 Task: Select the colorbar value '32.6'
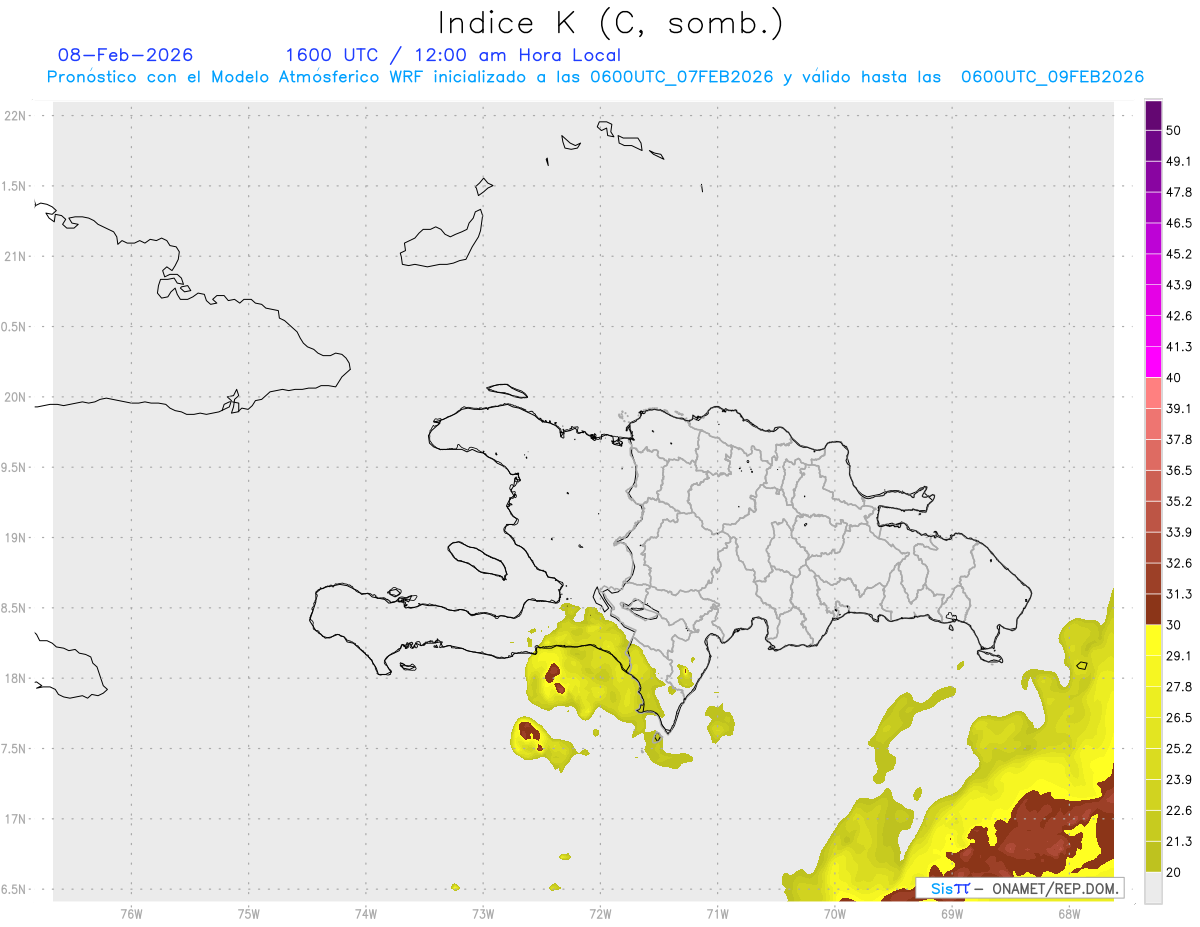click(1179, 563)
